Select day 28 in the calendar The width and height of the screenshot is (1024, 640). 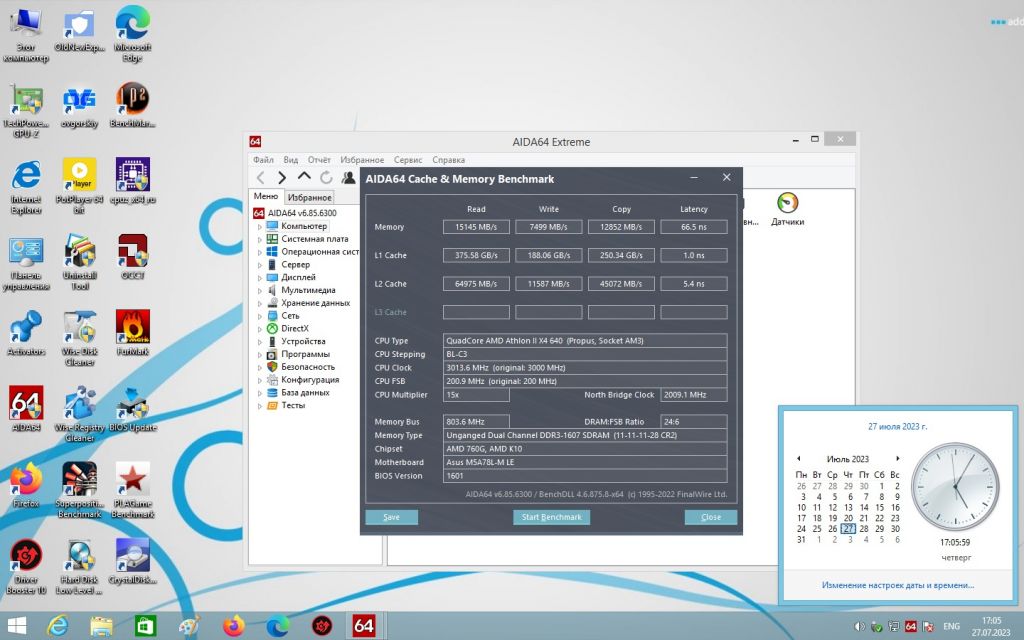[863, 528]
